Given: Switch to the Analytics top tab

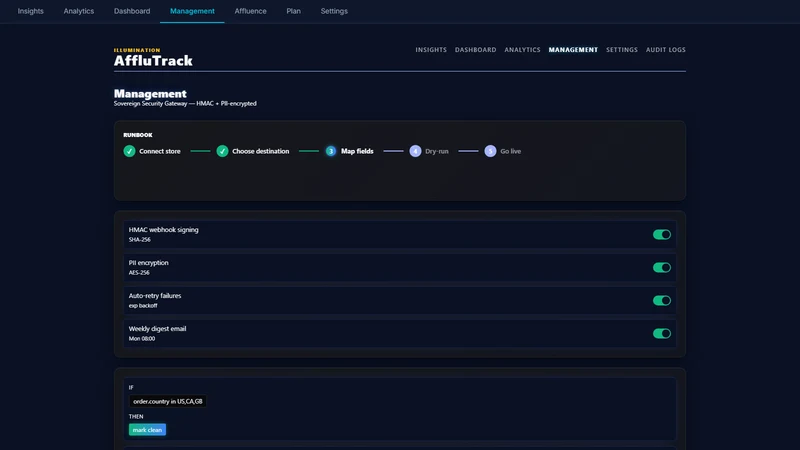Looking at the screenshot, I should click(79, 11).
